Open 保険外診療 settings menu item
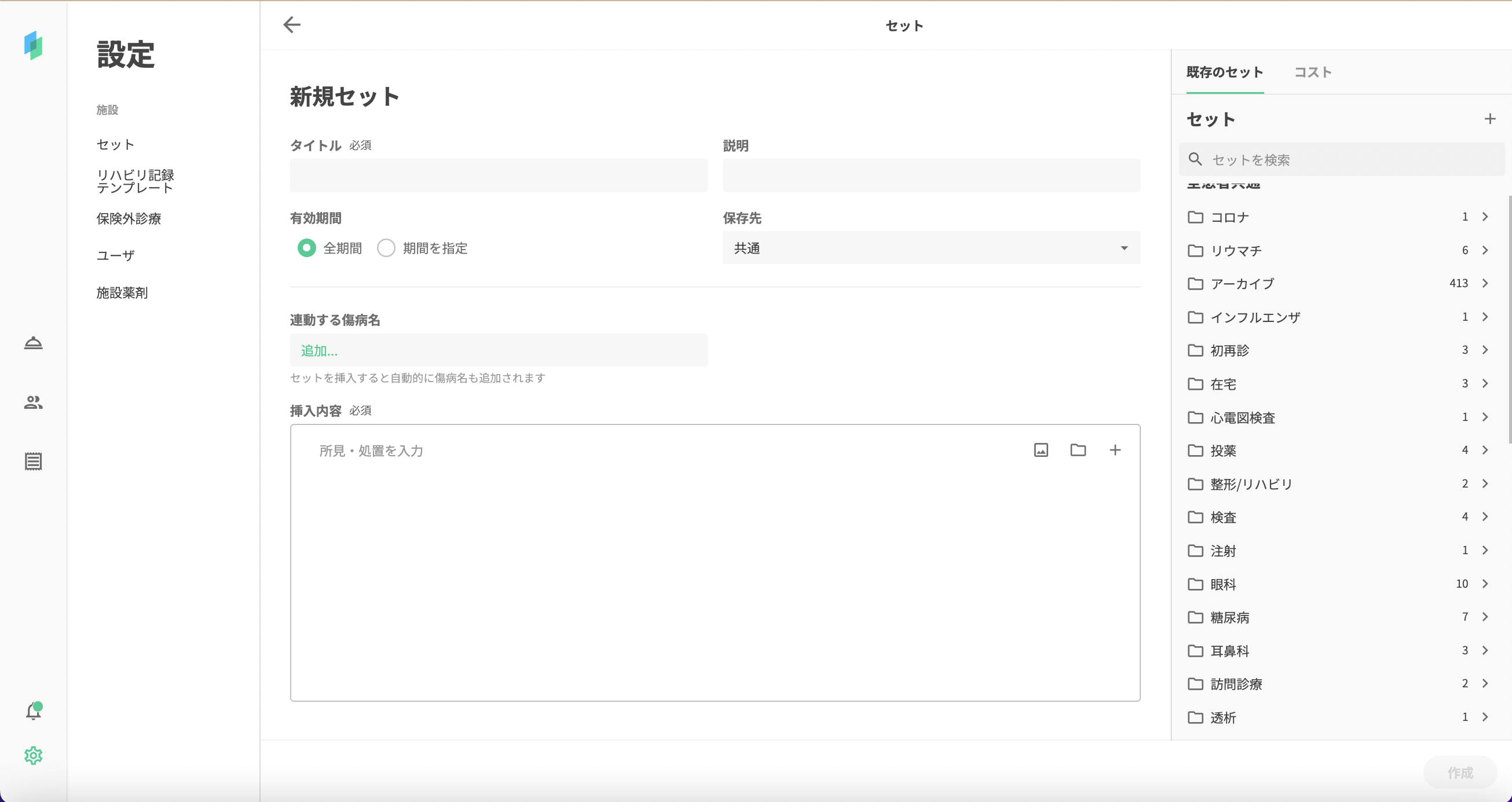The width and height of the screenshot is (1512, 802). click(x=129, y=218)
